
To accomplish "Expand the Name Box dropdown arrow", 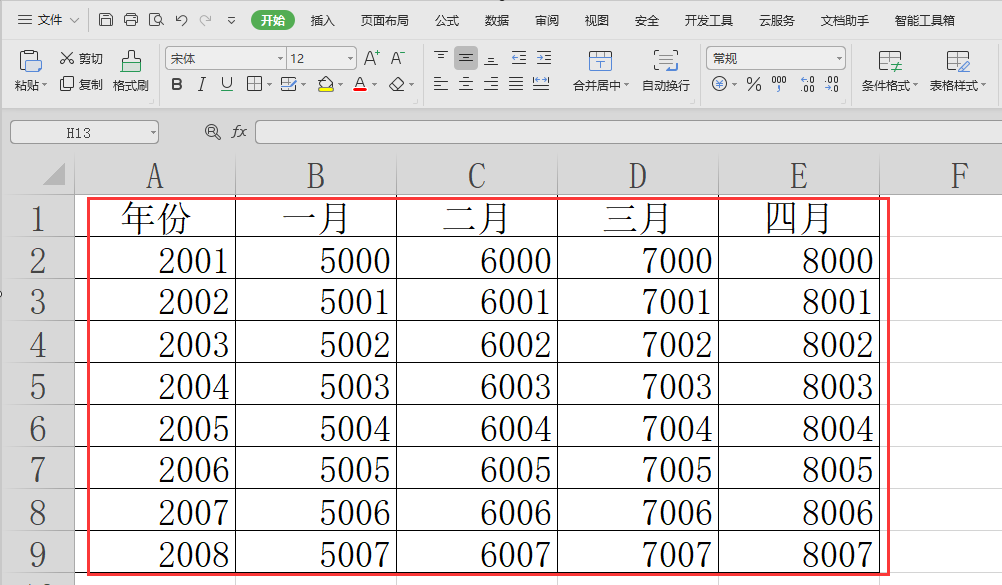I will tap(153, 133).
